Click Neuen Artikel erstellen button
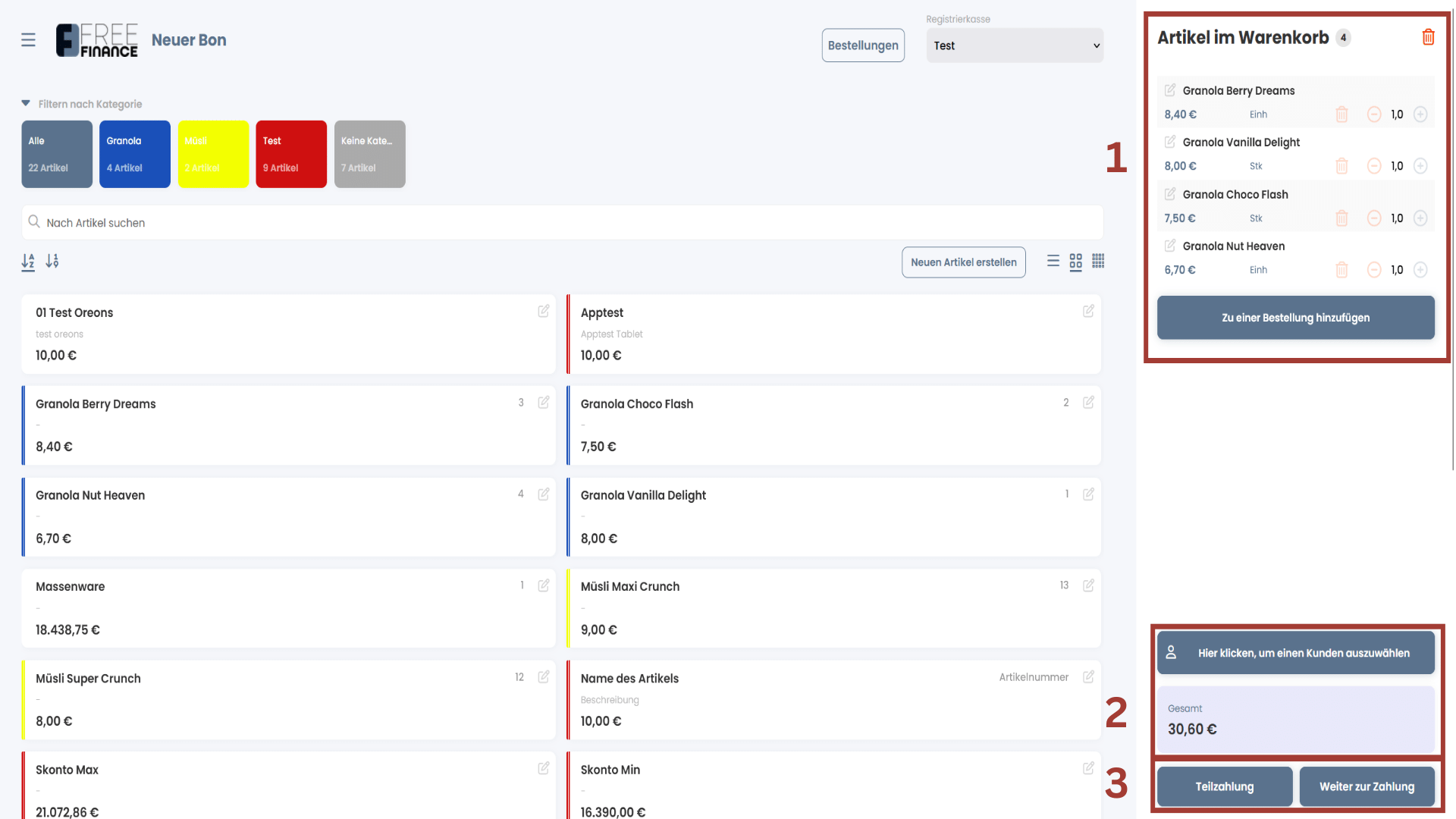Image resolution: width=1456 pixels, height=819 pixels. coord(963,262)
